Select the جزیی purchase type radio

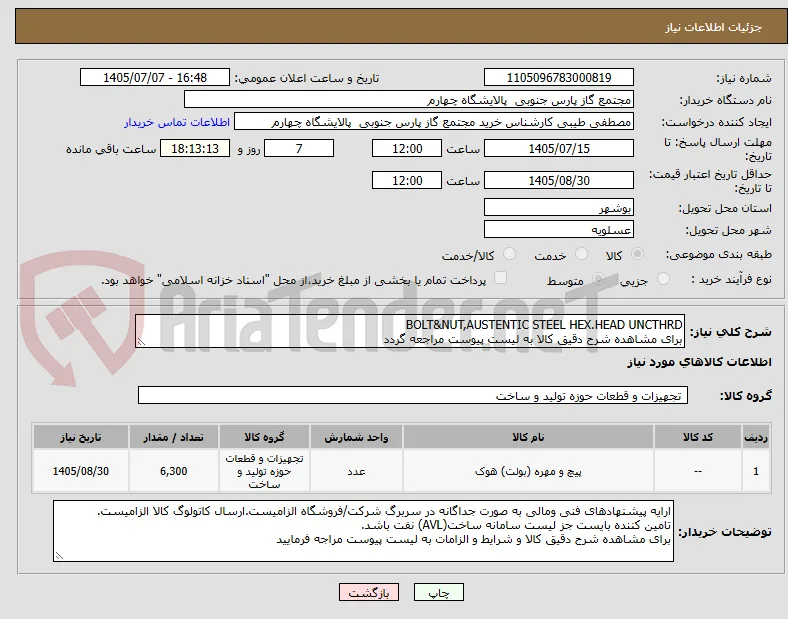pyautogui.click(x=663, y=279)
